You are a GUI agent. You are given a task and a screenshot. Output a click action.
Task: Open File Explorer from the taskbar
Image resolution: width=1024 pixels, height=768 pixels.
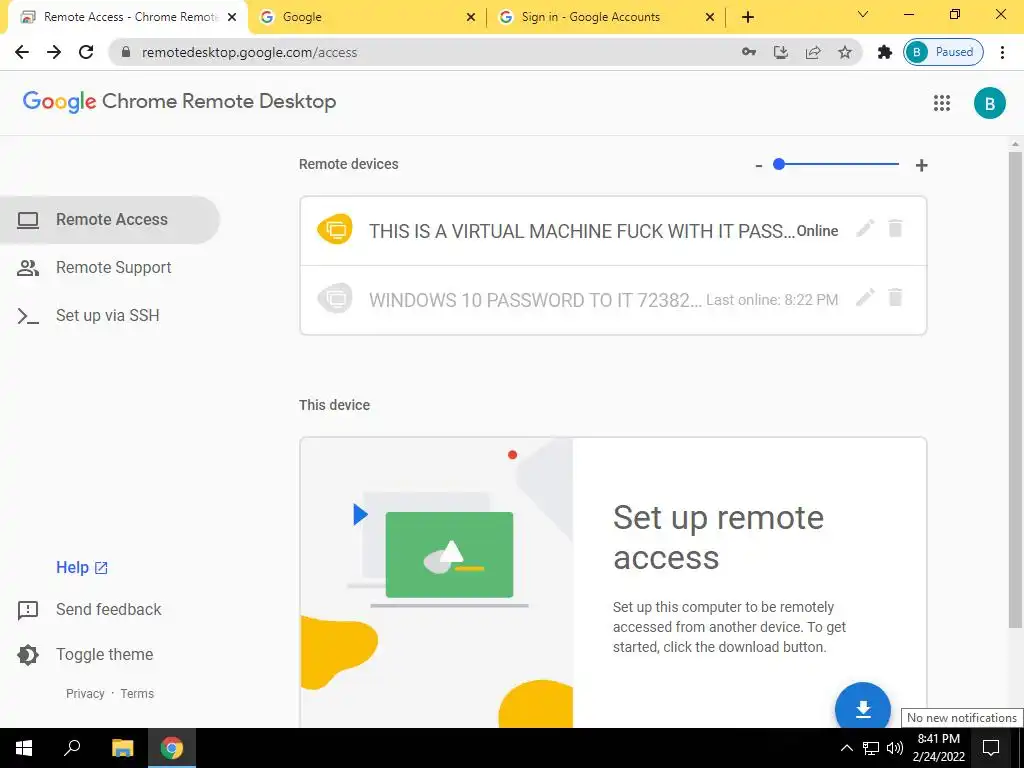pyautogui.click(x=122, y=748)
